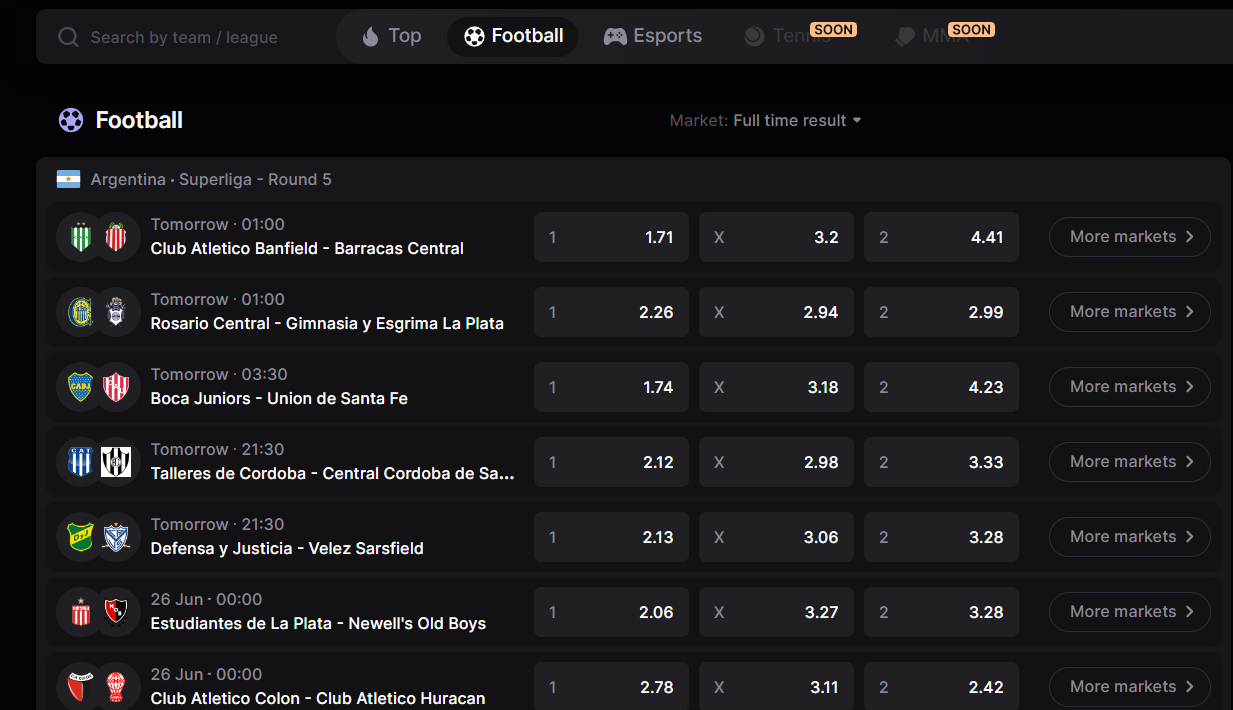Open Rosario Central - Gimnasia y Esgrima match
Image resolution: width=1233 pixels, height=710 pixels.
point(327,323)
